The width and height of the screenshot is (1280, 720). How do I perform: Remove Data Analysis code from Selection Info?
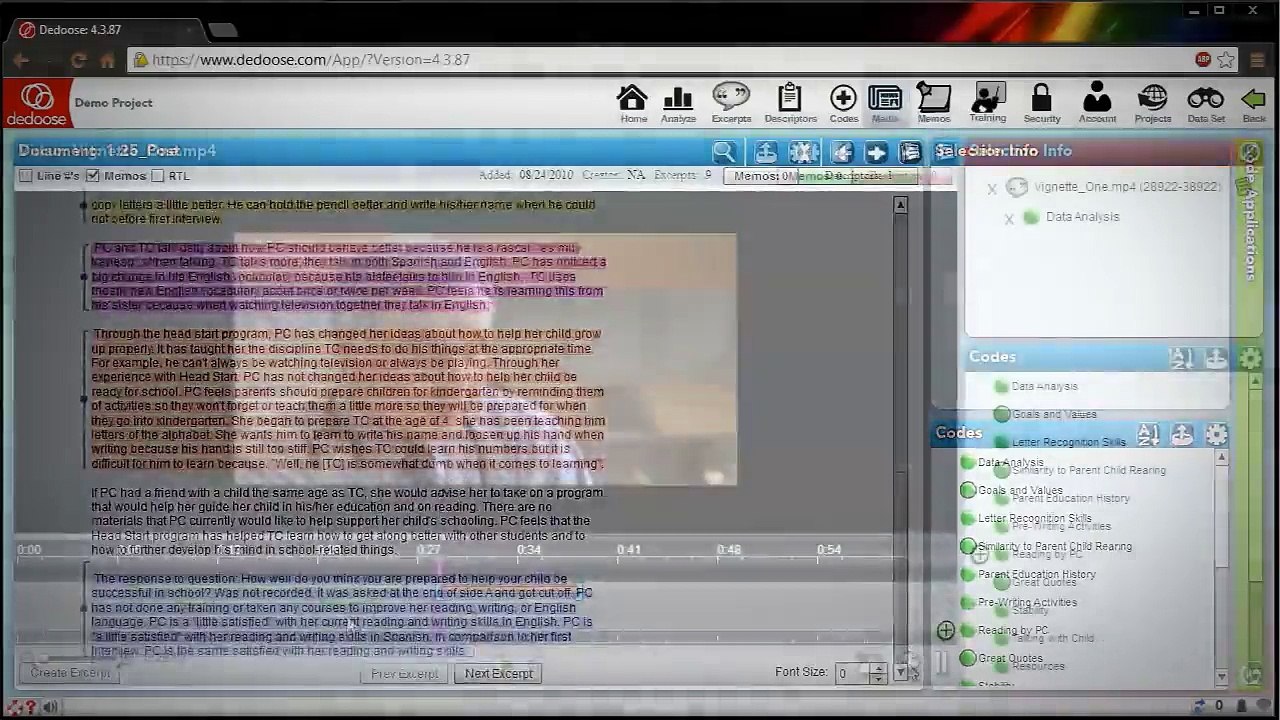(x=1008, y=218)
